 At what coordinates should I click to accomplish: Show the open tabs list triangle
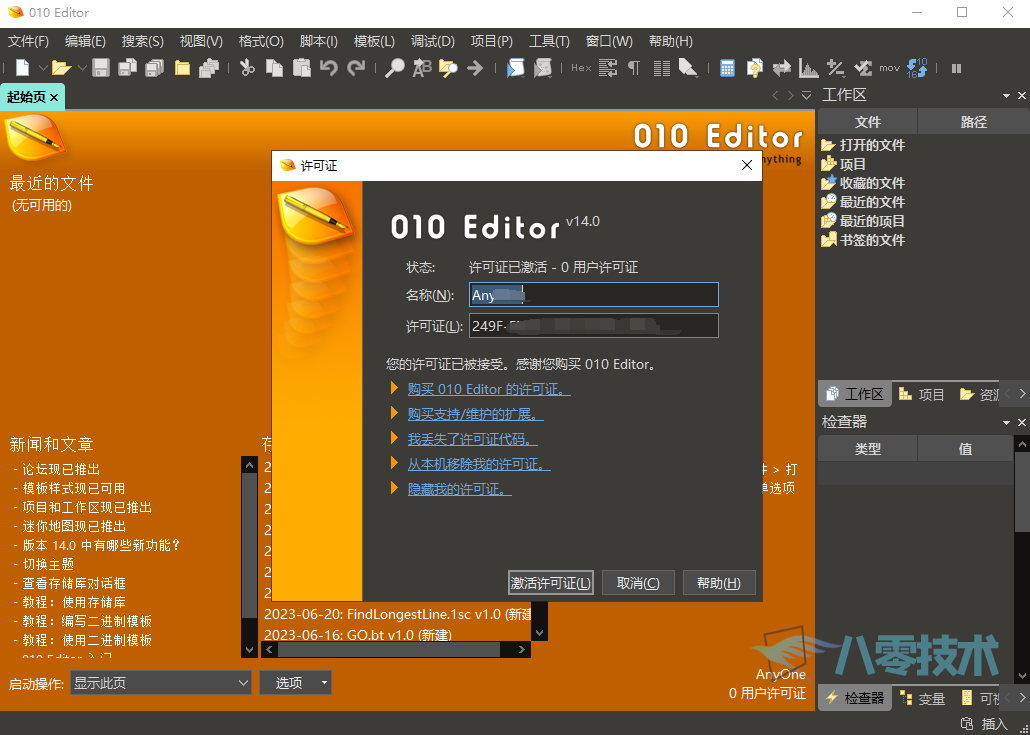coord(807,96)
